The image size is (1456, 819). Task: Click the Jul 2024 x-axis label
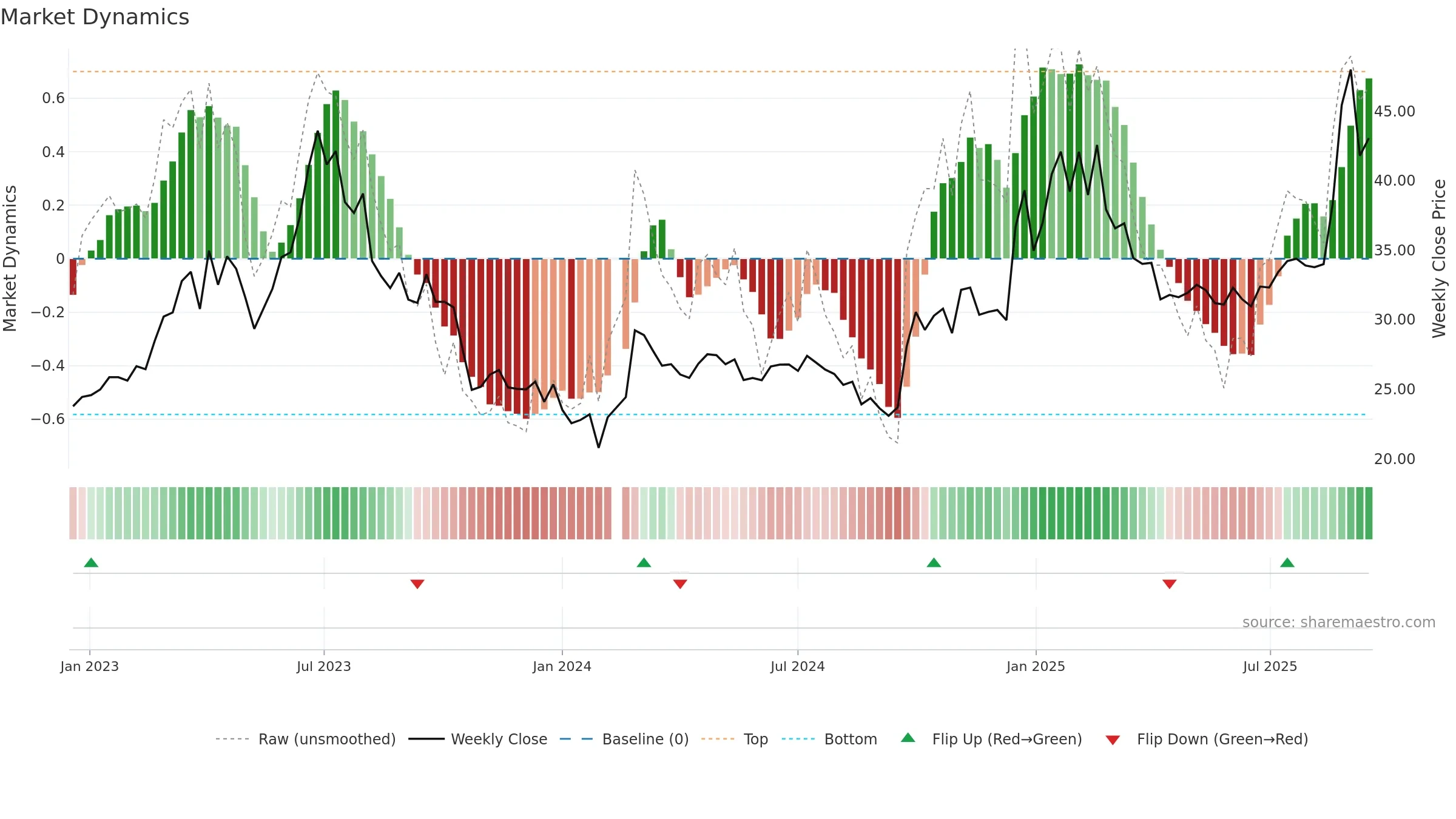click(x=798, y=666)
